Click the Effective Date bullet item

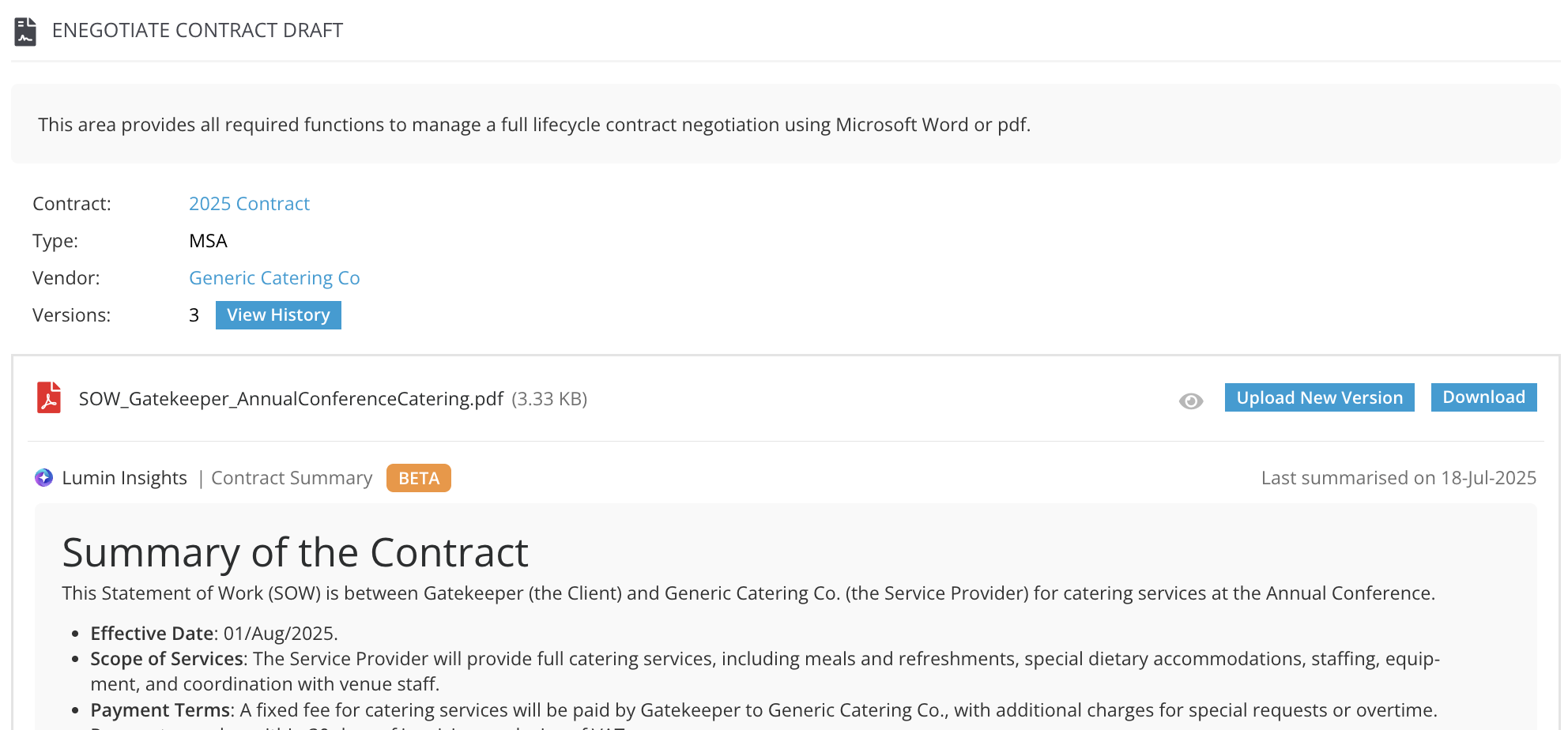(214, 634)
